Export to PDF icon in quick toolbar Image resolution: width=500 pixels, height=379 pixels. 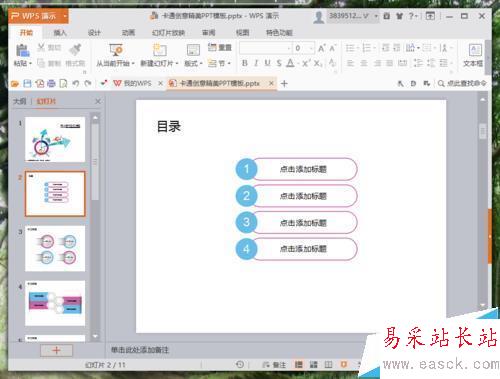coord(40,83)
